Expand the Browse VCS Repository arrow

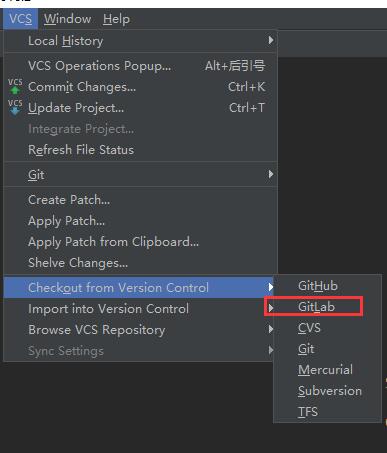pyautogui.click(x=271, y=329)
